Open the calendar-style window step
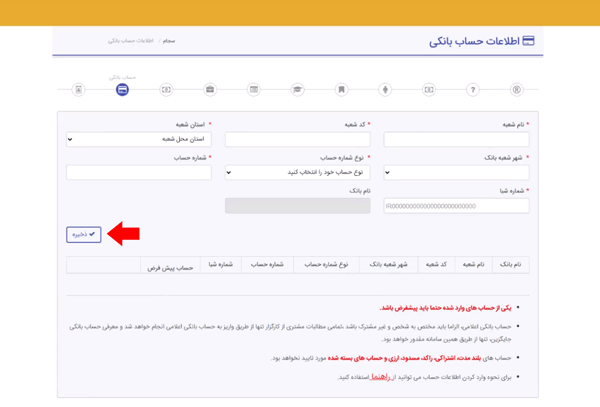 [x=254, y=90]
